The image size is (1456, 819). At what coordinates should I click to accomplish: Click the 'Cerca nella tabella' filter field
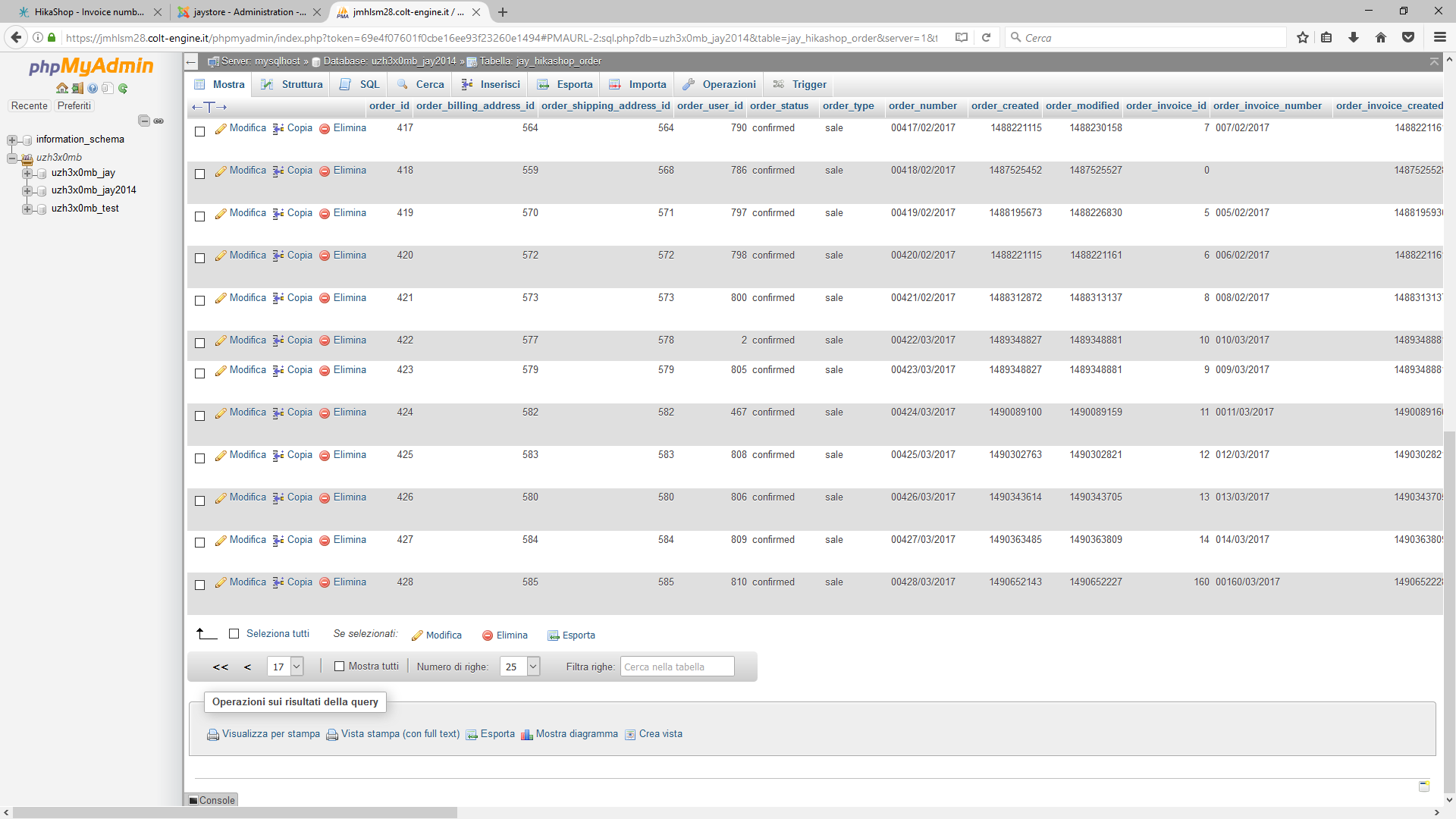[676, 667]
